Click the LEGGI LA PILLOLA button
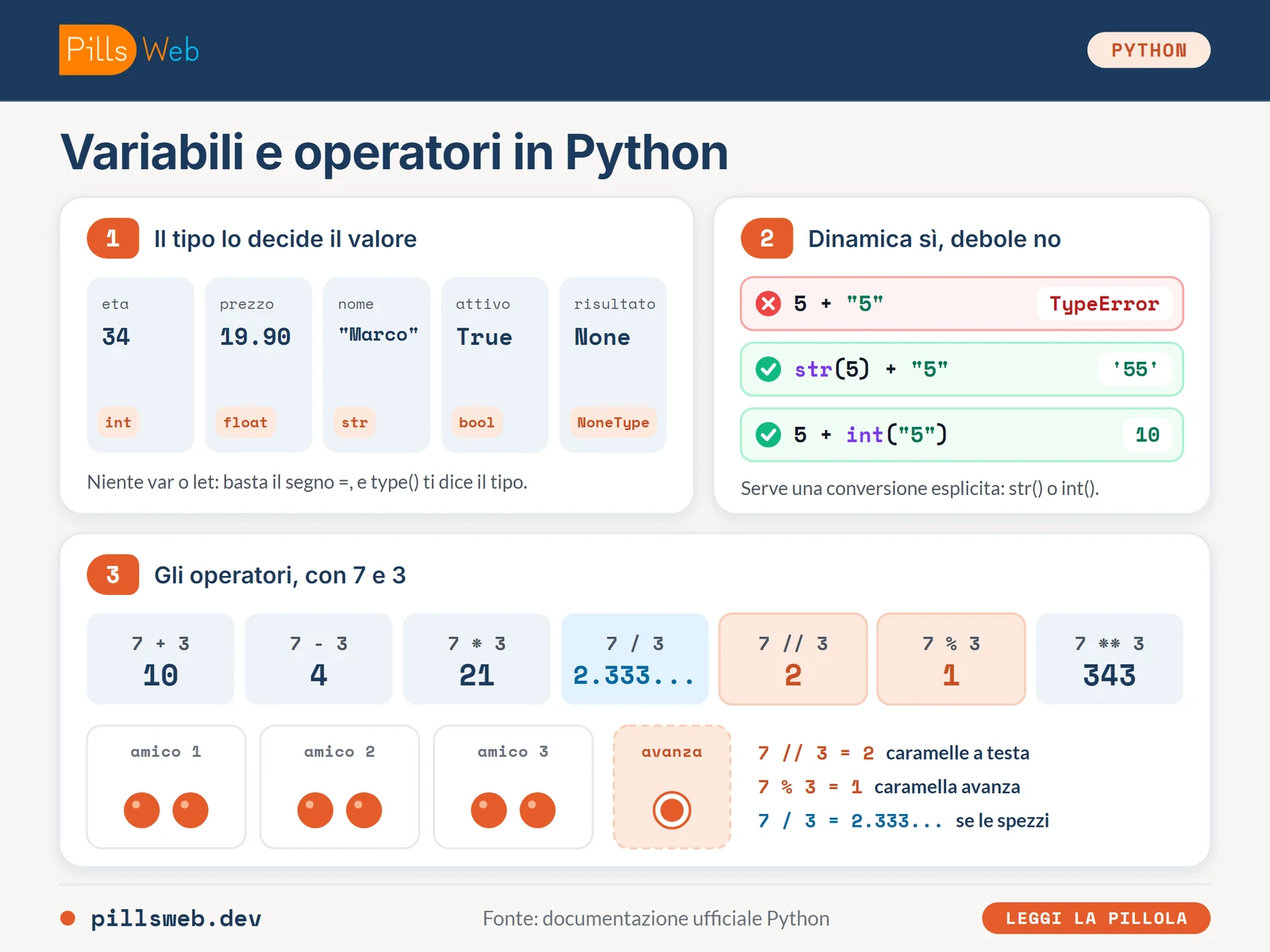This screenshot has height=952, width=1270. click(1096, 918)
